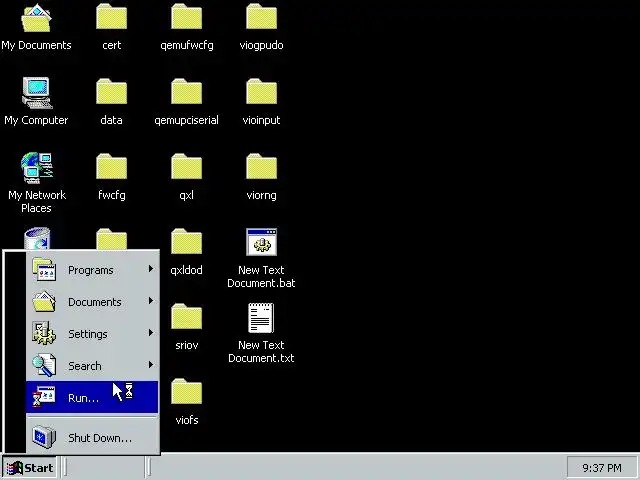Choose Shut Down... from the Start menu
Viewport: 640px width, 480px height.
coord(92,437)
